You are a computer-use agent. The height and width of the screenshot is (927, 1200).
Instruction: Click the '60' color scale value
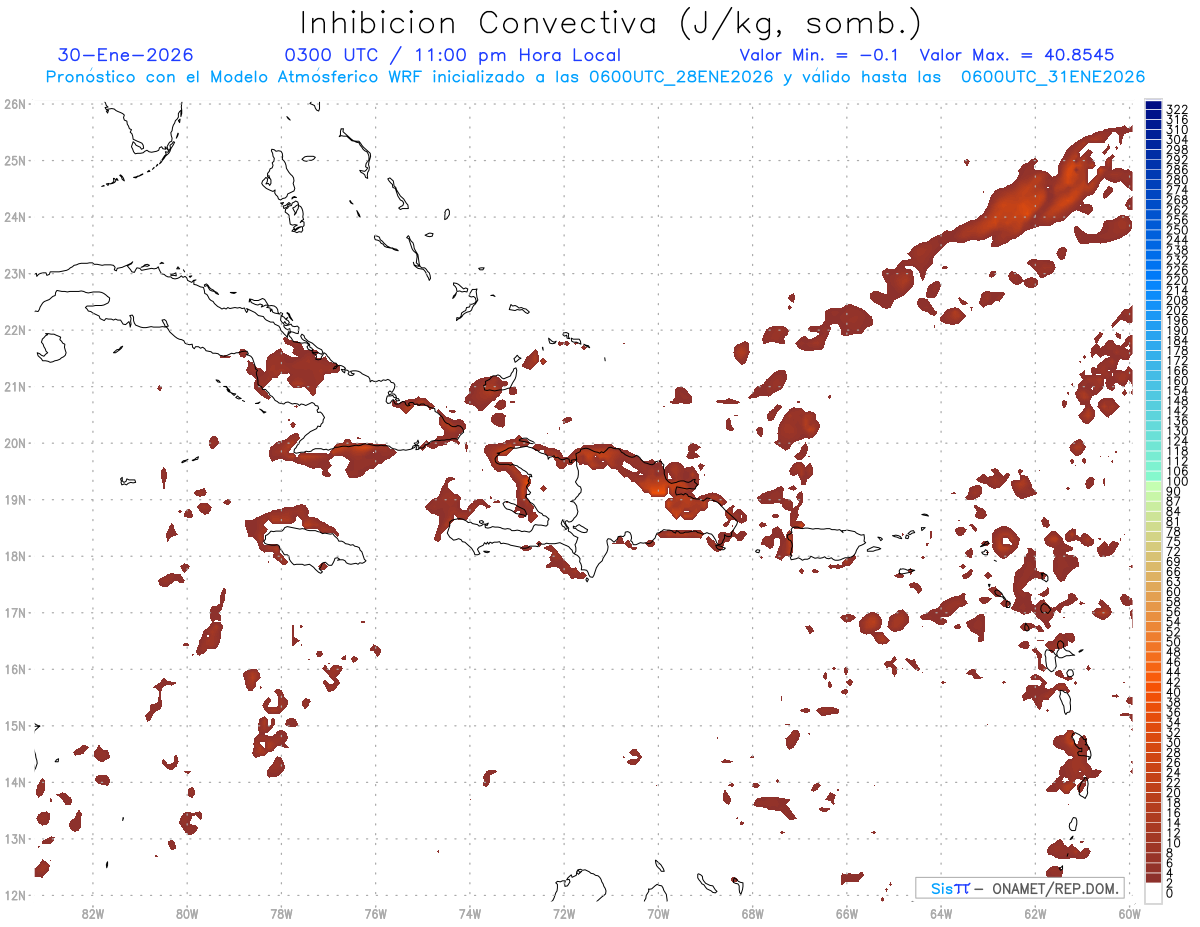click(1173, 591)
